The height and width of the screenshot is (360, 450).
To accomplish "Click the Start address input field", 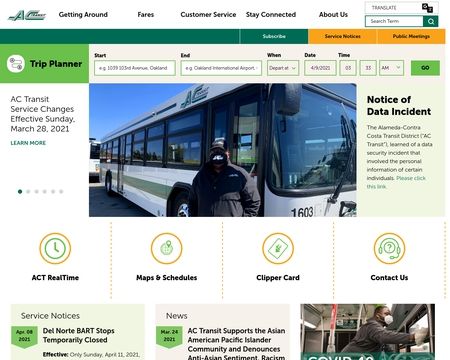I will (135, 68).
